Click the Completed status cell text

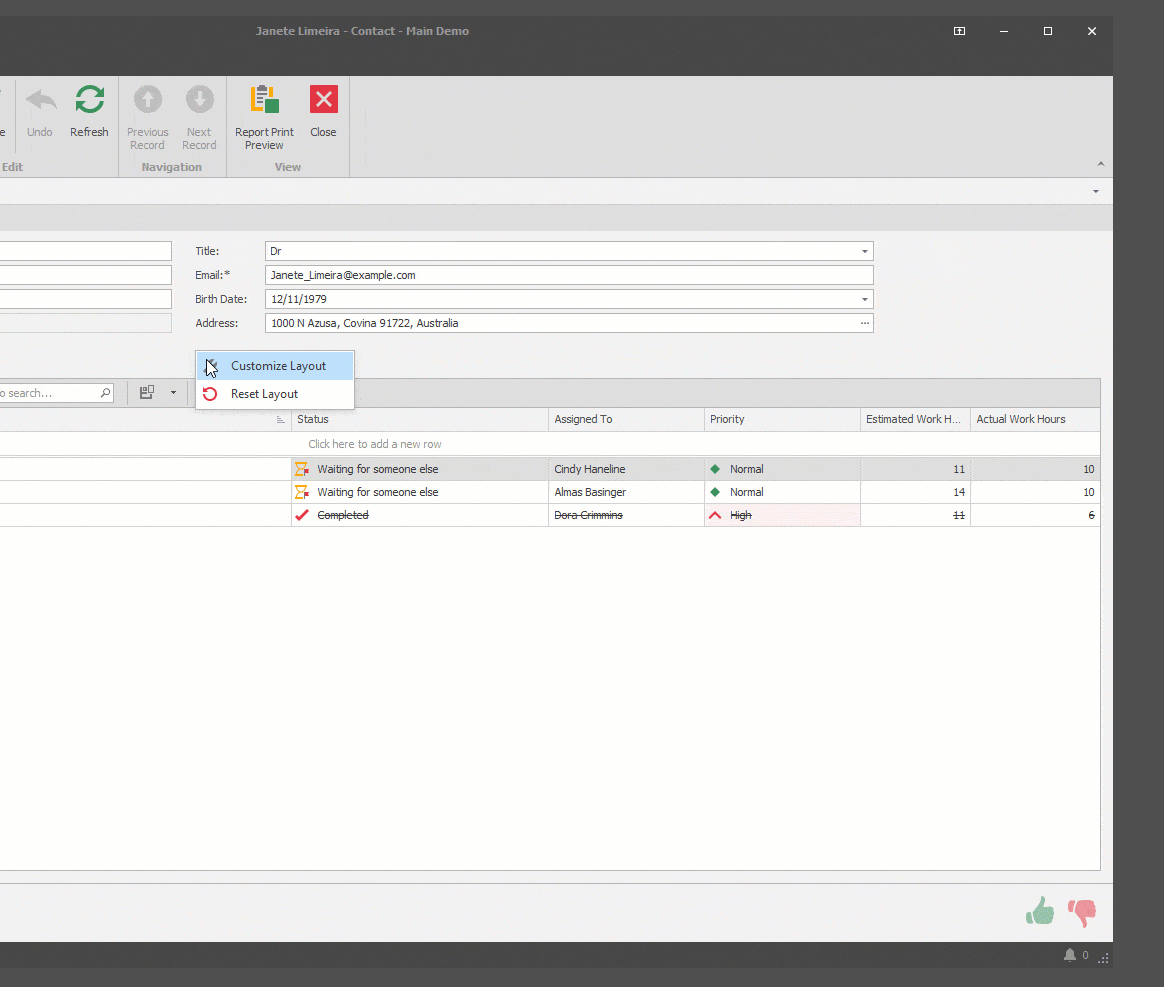343,515
